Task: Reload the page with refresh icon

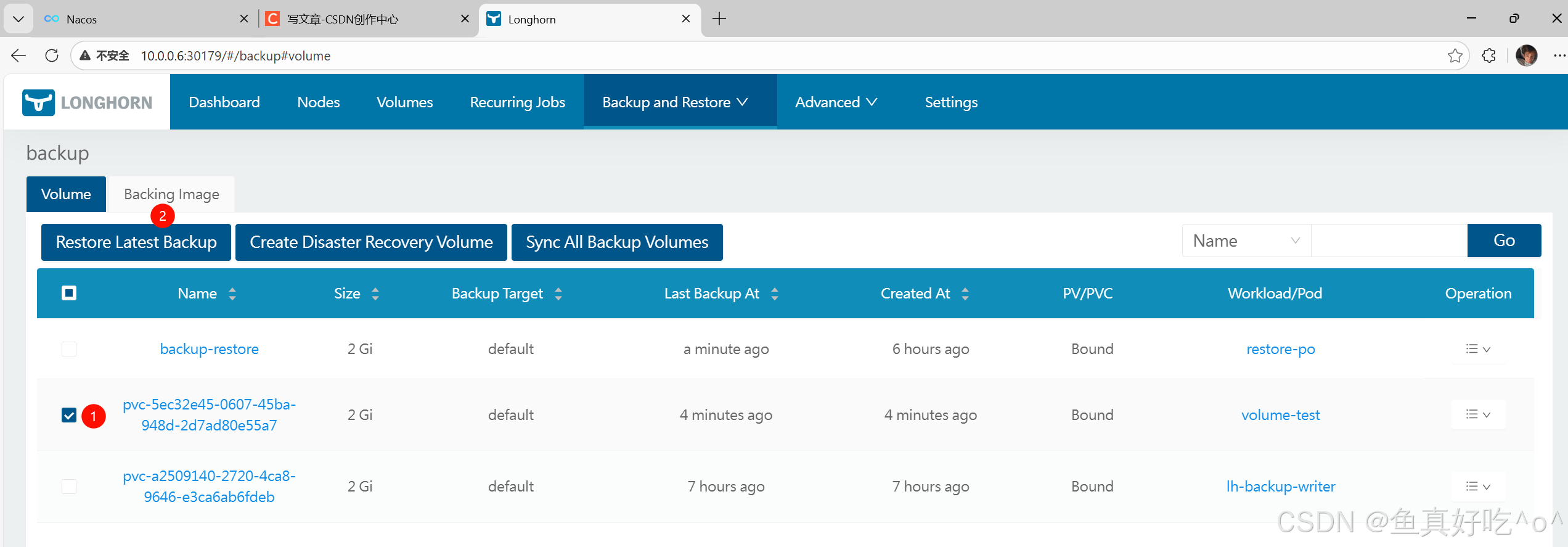Action: [52, 56]
